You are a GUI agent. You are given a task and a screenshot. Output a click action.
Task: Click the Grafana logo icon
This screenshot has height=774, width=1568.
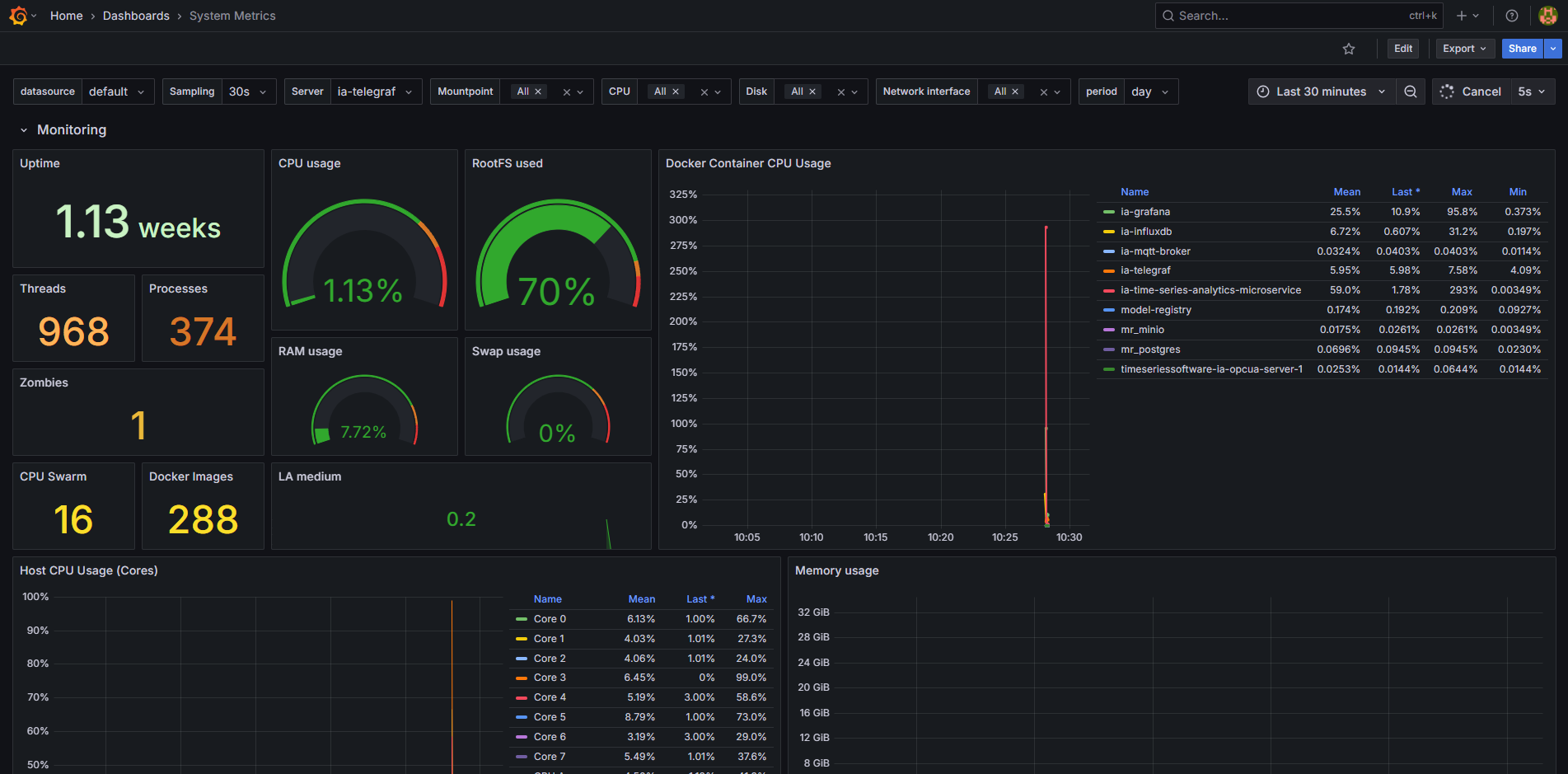pos(18,15)
